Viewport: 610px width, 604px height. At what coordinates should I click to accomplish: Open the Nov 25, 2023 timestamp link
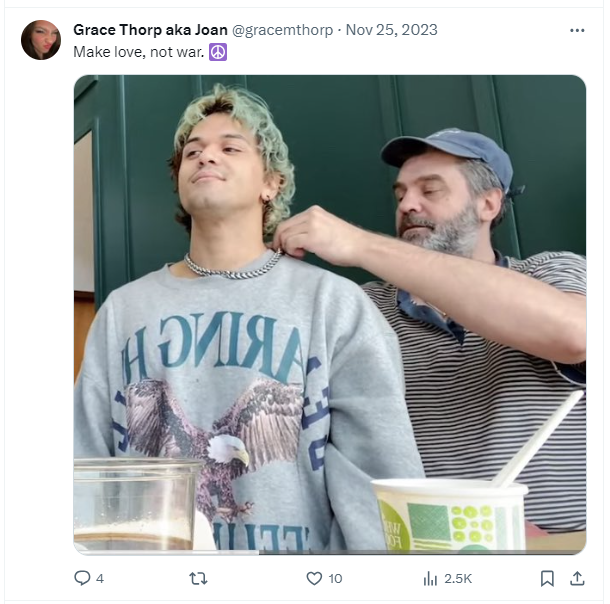[391, 30]
